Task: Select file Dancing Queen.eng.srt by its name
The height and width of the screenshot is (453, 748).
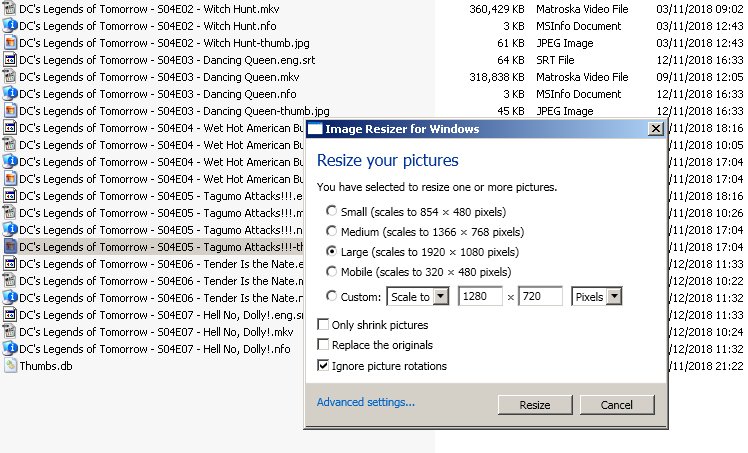Action: pos(167,60)
